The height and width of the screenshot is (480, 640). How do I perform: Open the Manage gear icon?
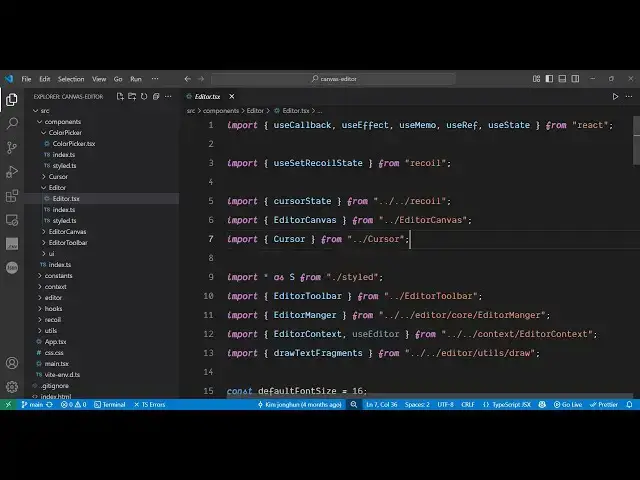12,387
